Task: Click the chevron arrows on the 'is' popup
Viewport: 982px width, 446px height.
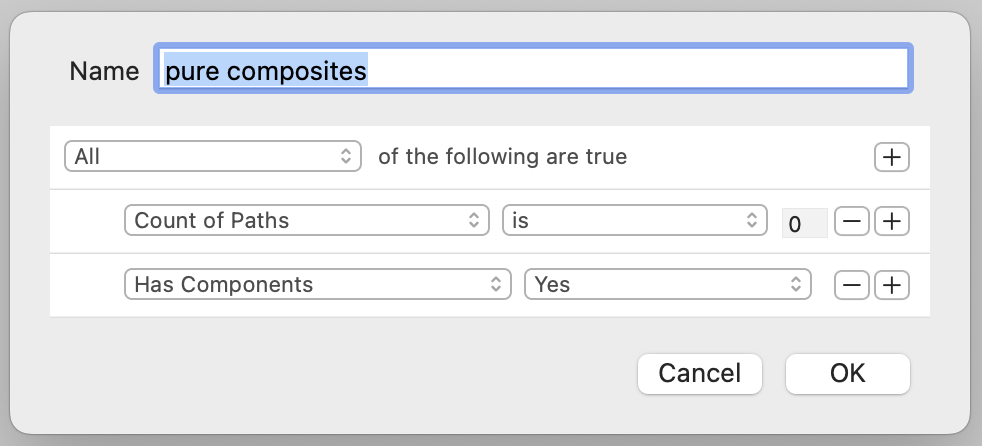Action: (751, 221)
